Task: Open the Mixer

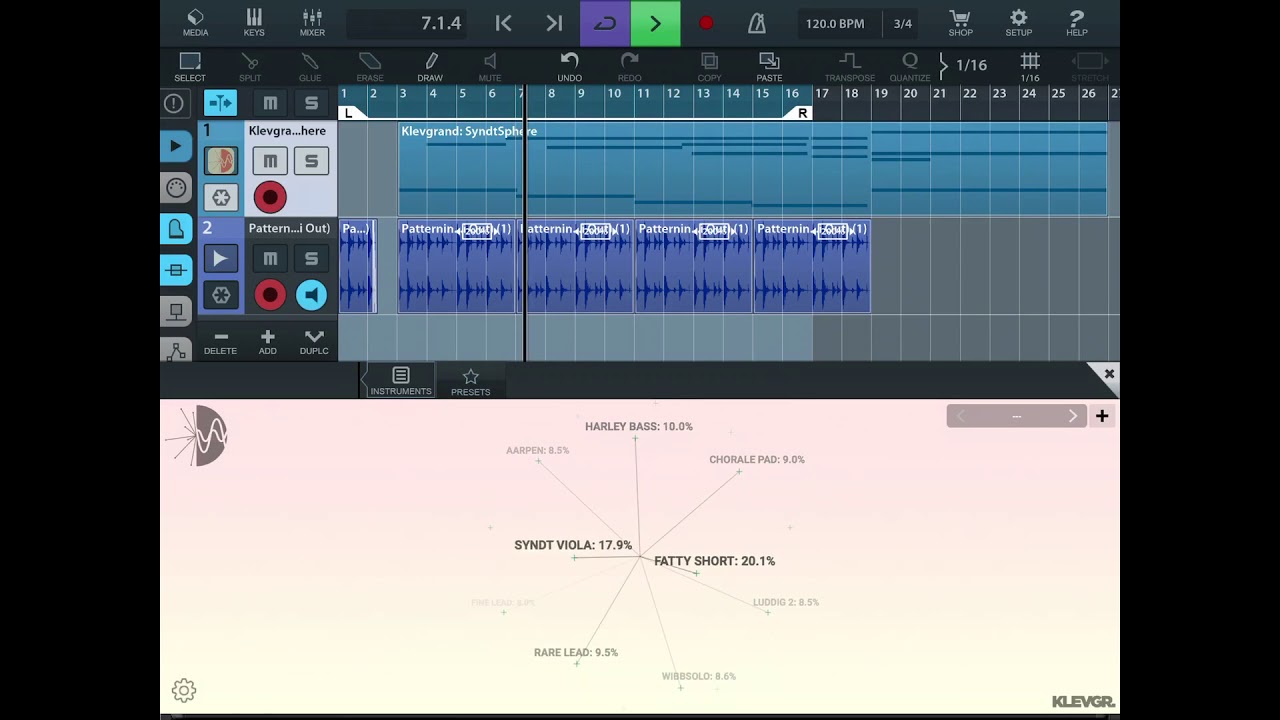Action: coord(312,23)
